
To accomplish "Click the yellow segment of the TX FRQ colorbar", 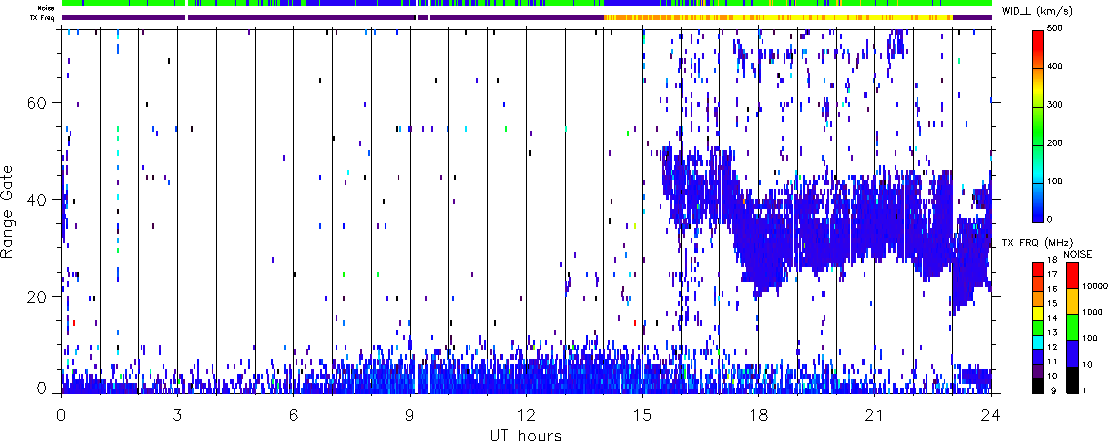I will point(1038,311).
